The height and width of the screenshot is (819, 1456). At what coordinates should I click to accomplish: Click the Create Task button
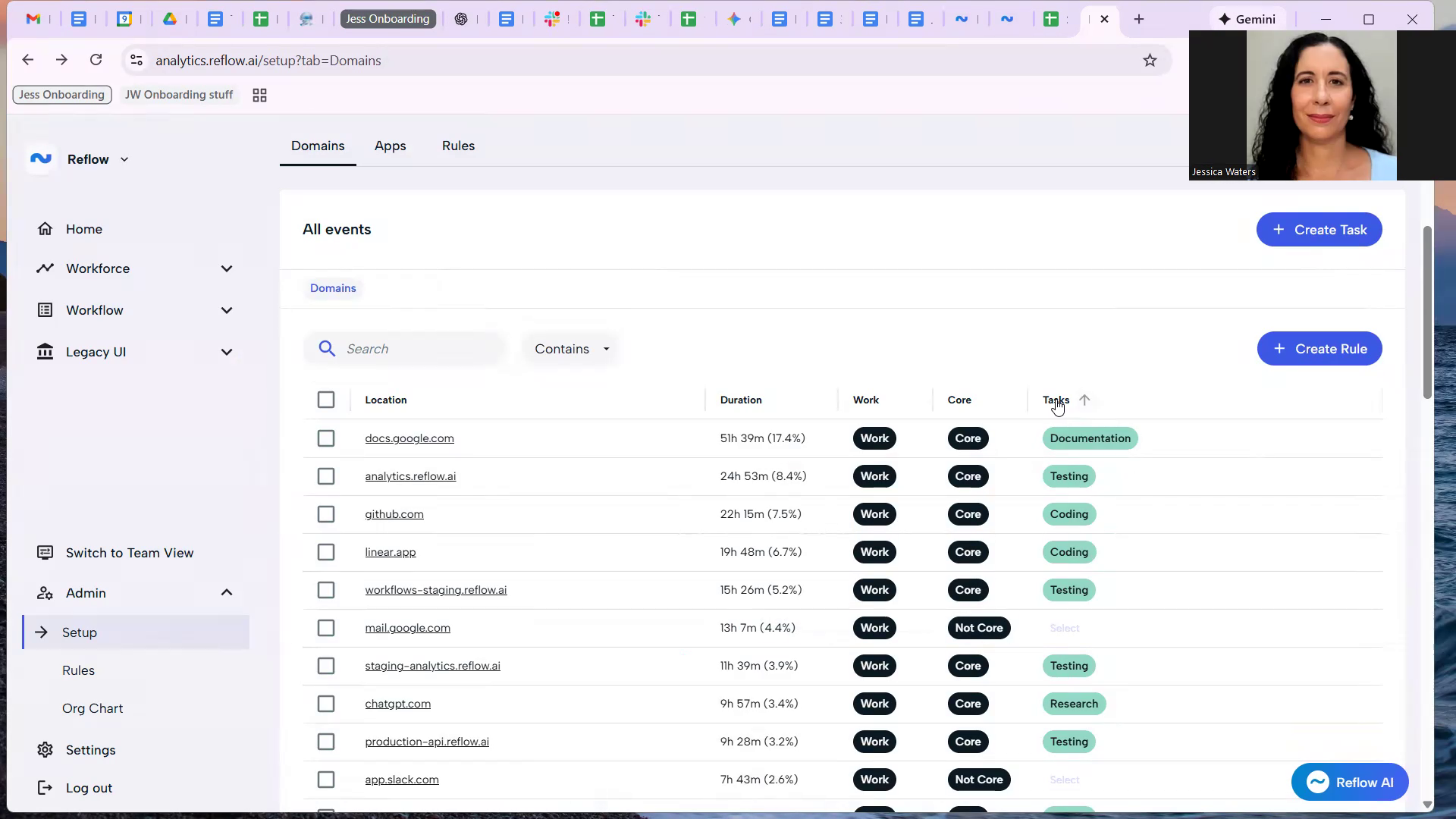tap(1319, 230)
